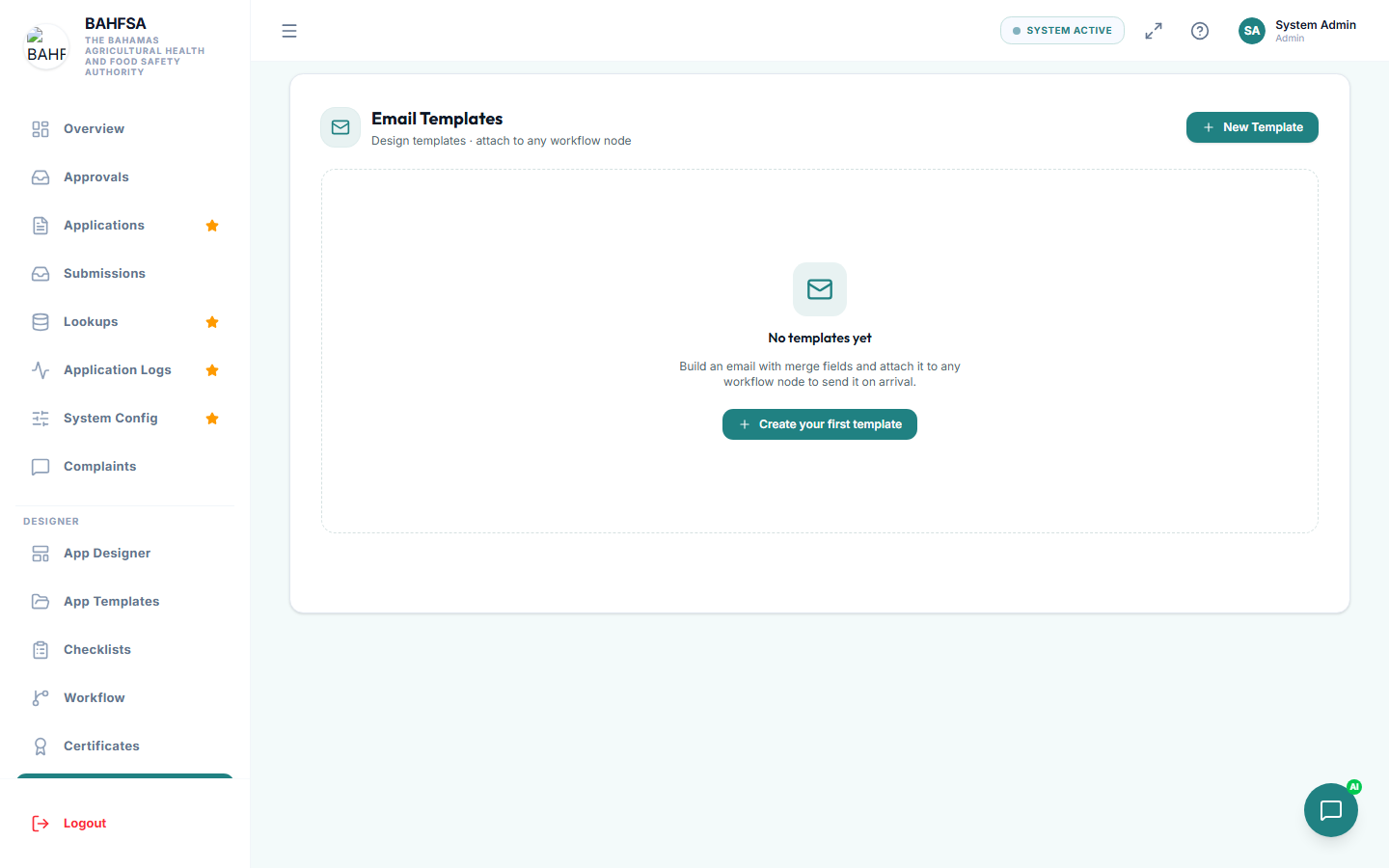The height and width of the screenshot is (868, 1389).
Task: Click the Applications document icon
Action: coord(41,226)
